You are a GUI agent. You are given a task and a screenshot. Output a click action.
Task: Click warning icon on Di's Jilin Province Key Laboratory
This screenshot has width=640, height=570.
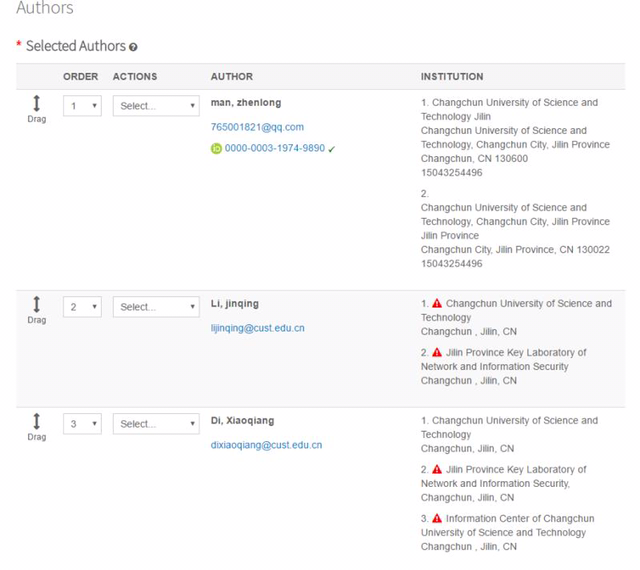point(437,469)
